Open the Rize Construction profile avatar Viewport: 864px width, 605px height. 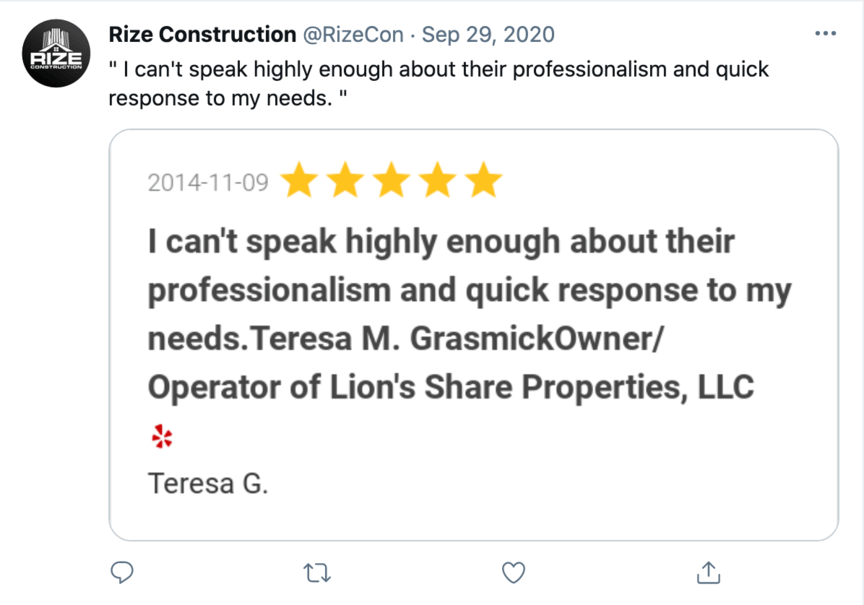[x=55, y=45]
